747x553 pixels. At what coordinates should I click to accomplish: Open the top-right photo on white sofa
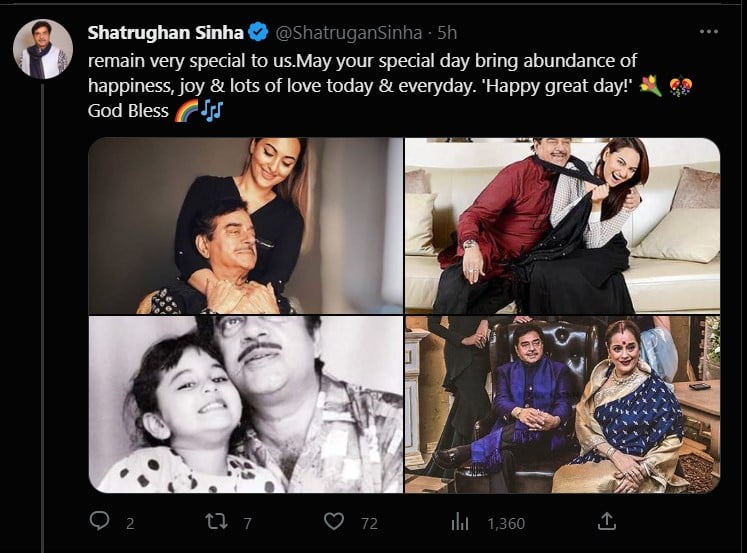coord(562,226)
